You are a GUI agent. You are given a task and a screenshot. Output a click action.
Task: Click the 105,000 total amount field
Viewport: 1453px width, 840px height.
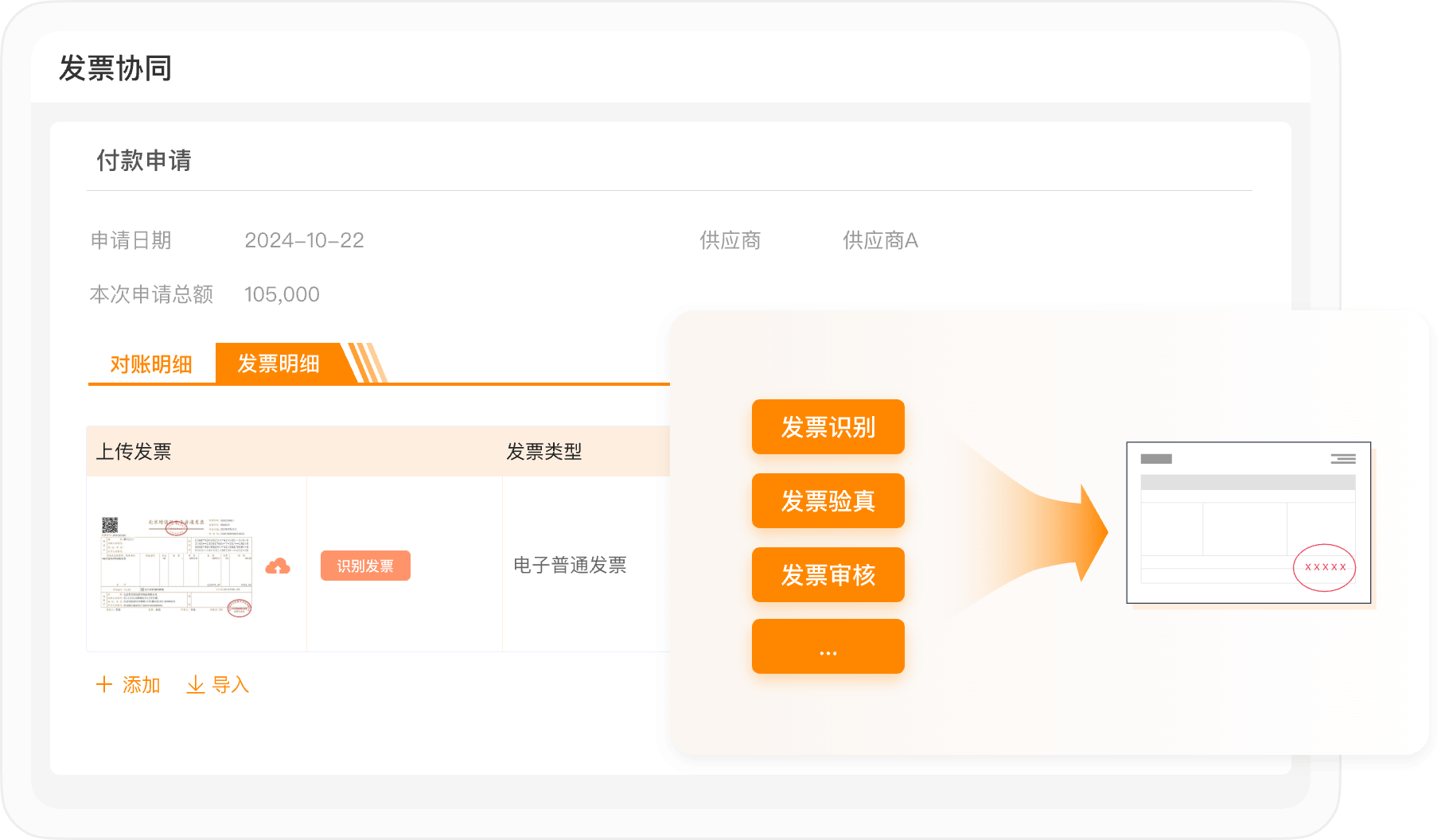(282, 294)
